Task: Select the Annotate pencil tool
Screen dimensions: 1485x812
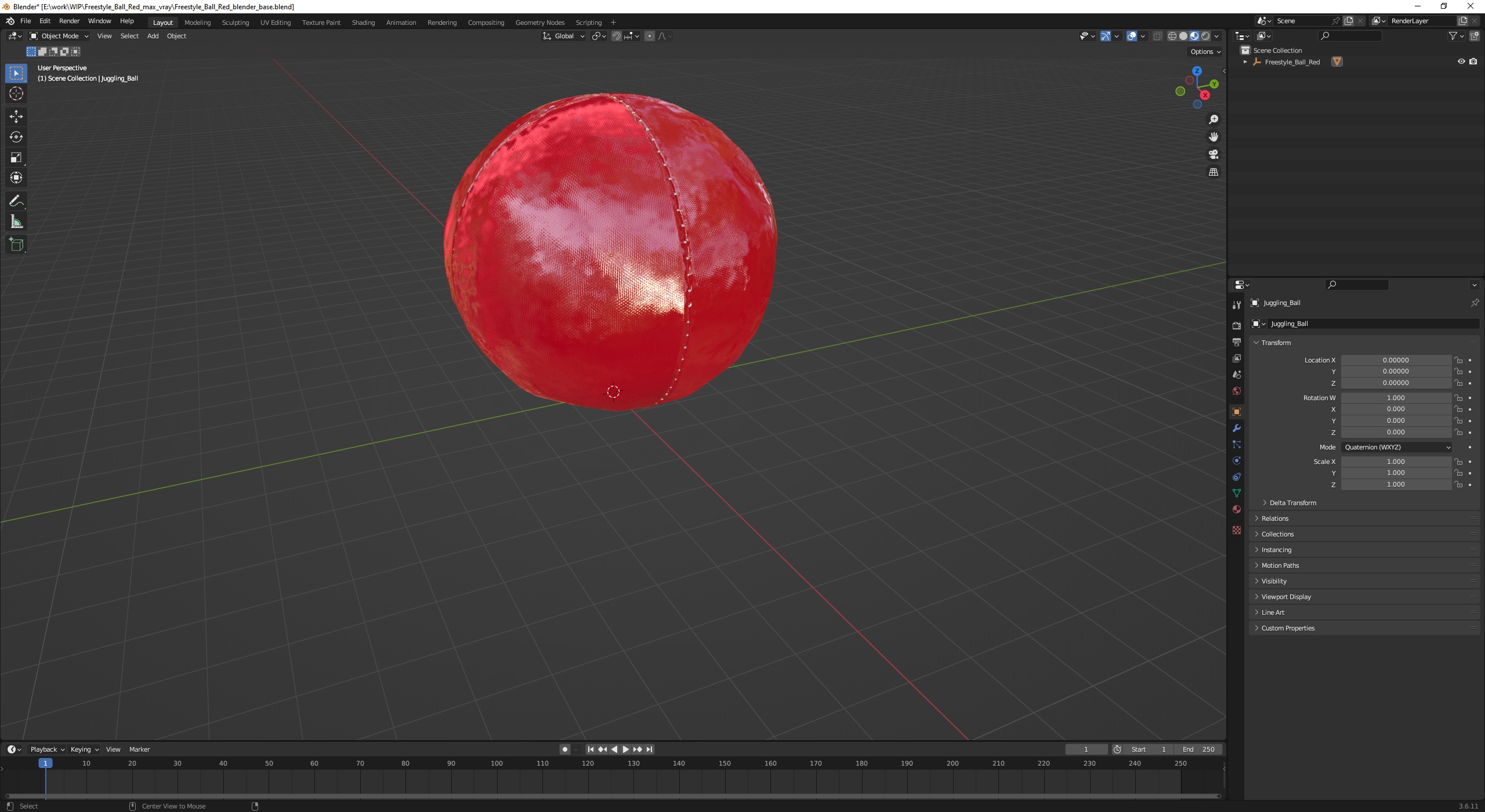Action: (x=16, y=201)
